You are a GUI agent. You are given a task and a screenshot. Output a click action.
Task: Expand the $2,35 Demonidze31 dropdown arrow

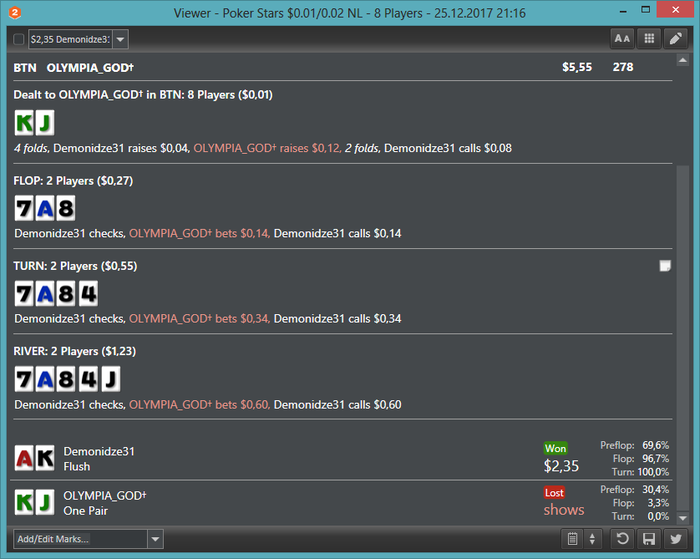[120, 39]
